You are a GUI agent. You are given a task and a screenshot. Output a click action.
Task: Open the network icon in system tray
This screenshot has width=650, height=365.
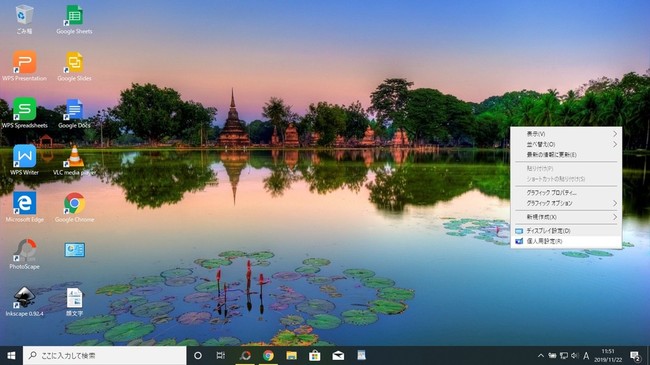tap(564, 355)
